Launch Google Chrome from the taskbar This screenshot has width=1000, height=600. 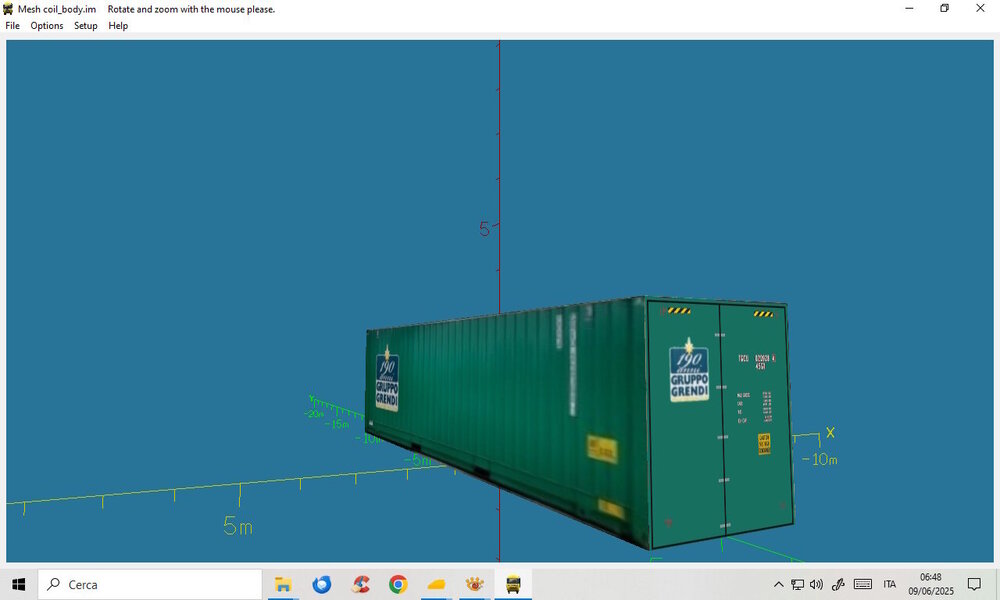coord(399,584)
